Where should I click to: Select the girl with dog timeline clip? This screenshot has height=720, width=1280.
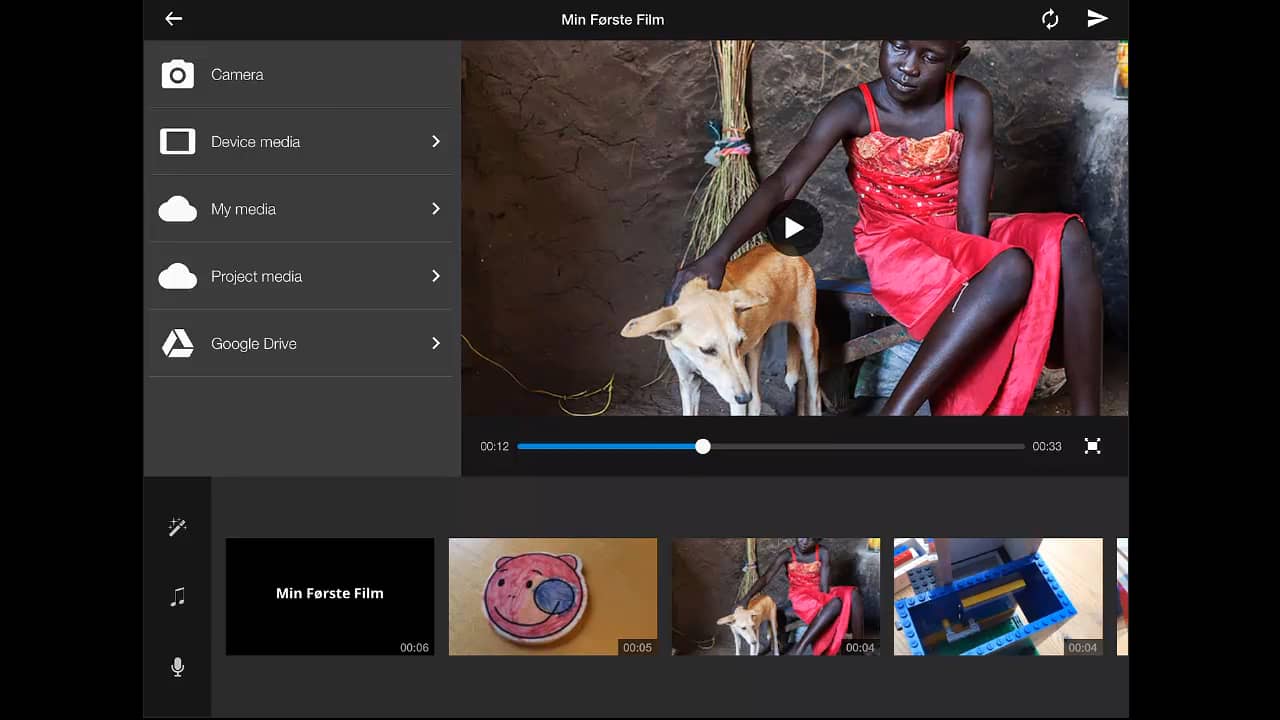pyautogui.click(x=776, y=597)
